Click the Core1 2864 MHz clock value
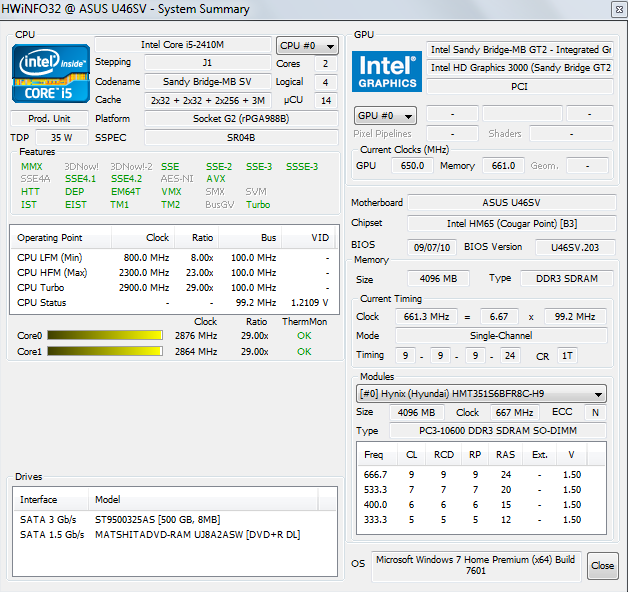 point(196,352)
